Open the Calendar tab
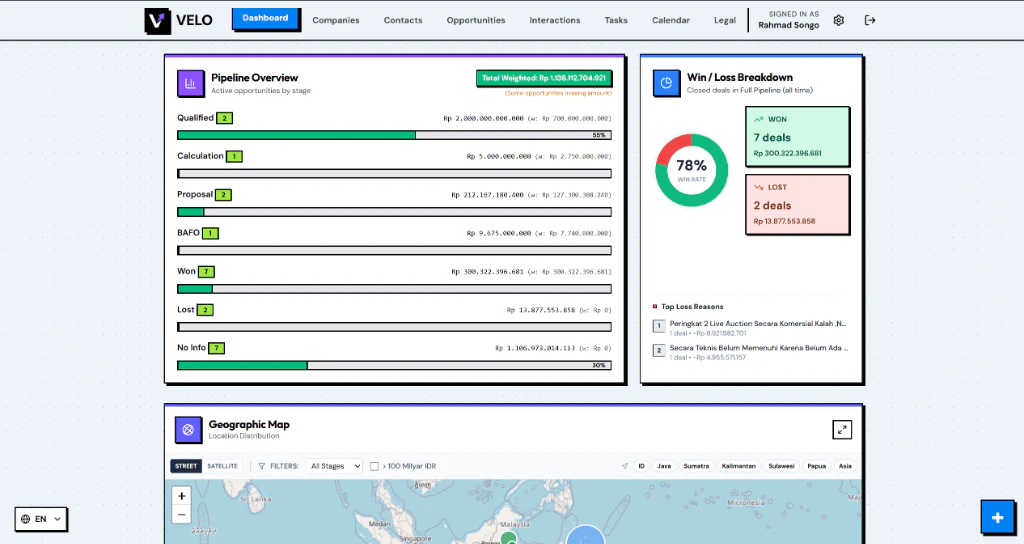Viewport: 1024px width, 544px height. 671,20
